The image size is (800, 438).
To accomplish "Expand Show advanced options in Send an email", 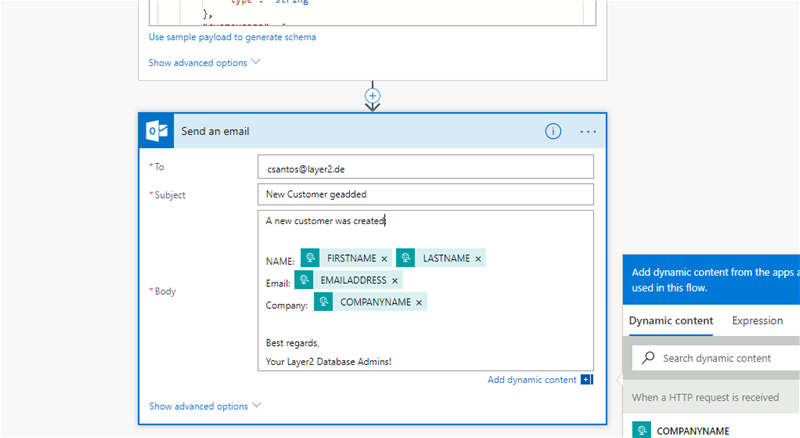I will pos(204,406).
